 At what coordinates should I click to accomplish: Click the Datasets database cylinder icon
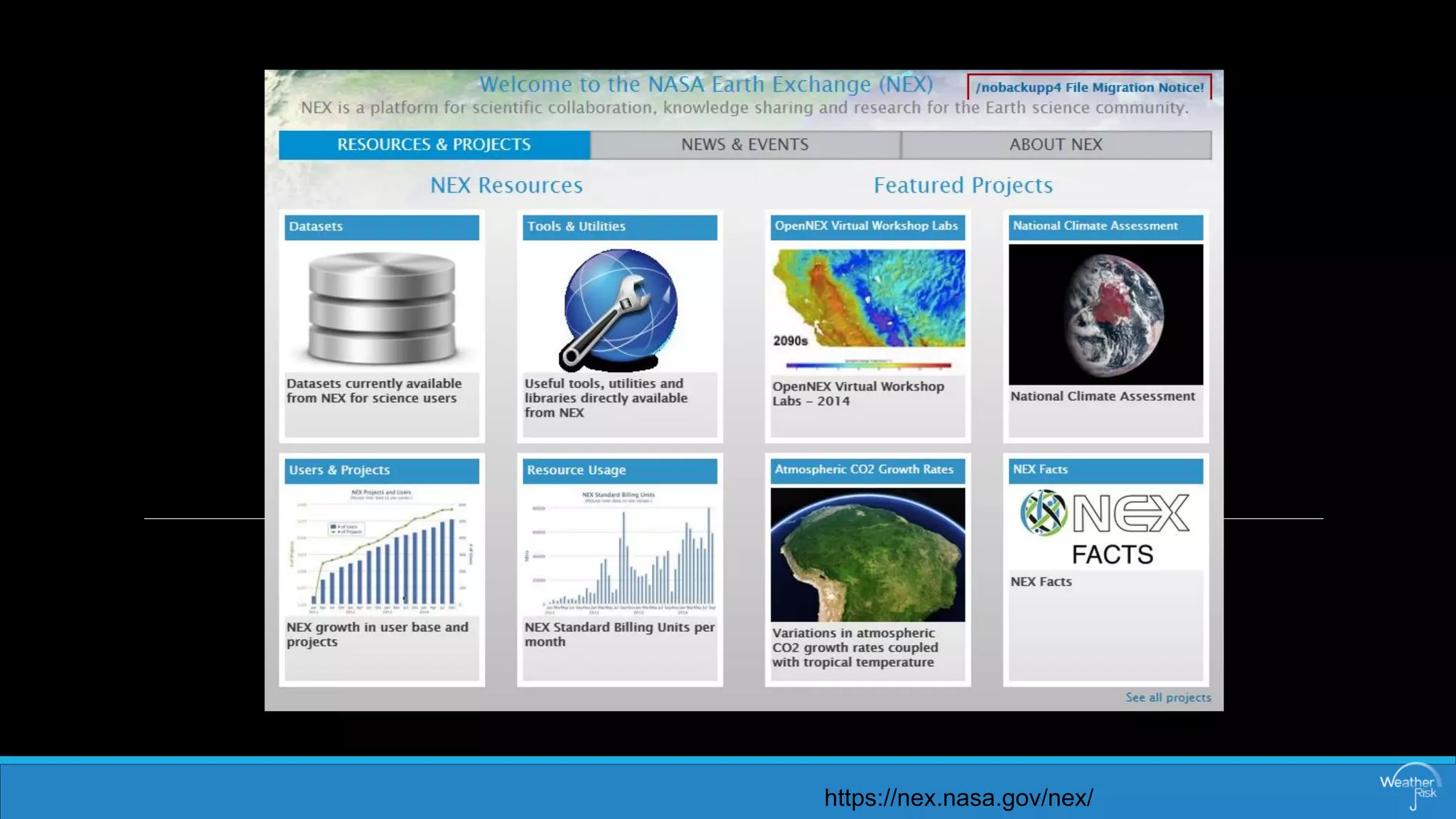point(382,308)
